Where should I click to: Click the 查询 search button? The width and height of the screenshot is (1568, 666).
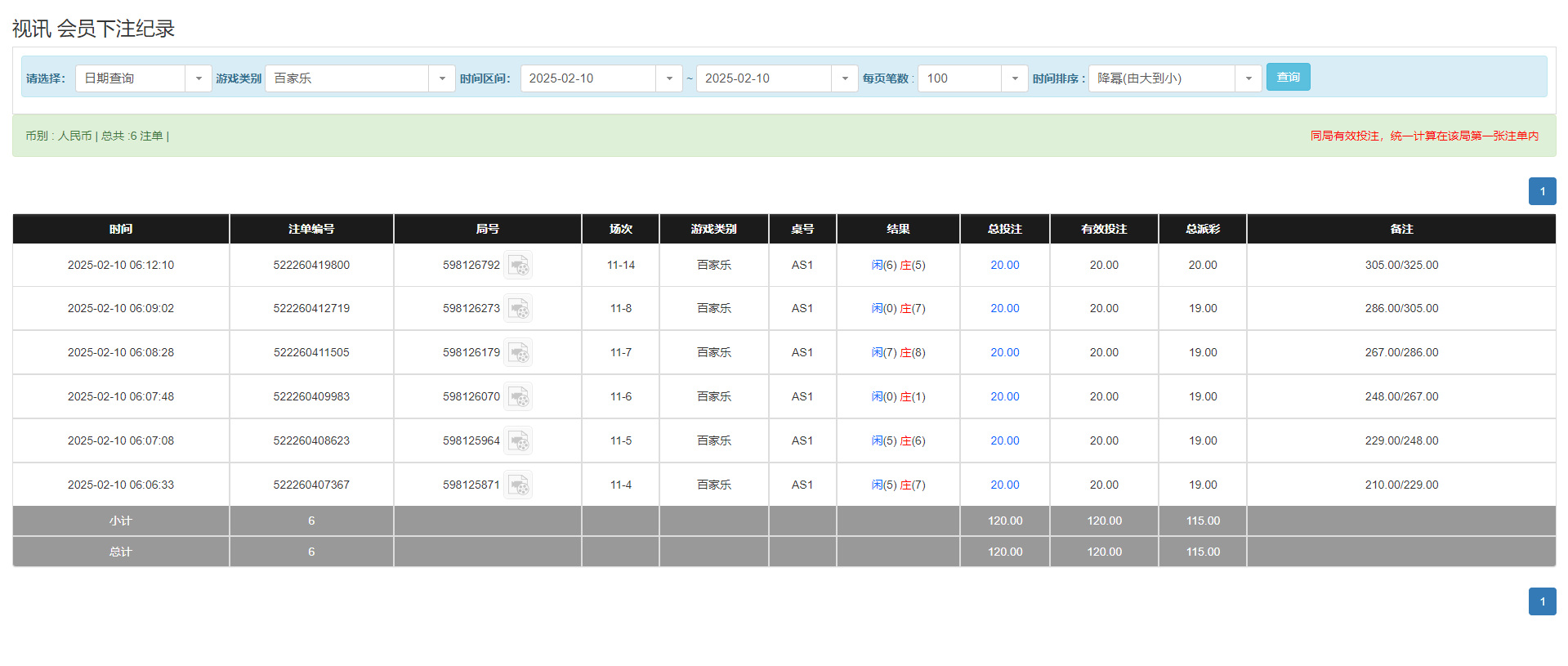[x=1288, y=78]
